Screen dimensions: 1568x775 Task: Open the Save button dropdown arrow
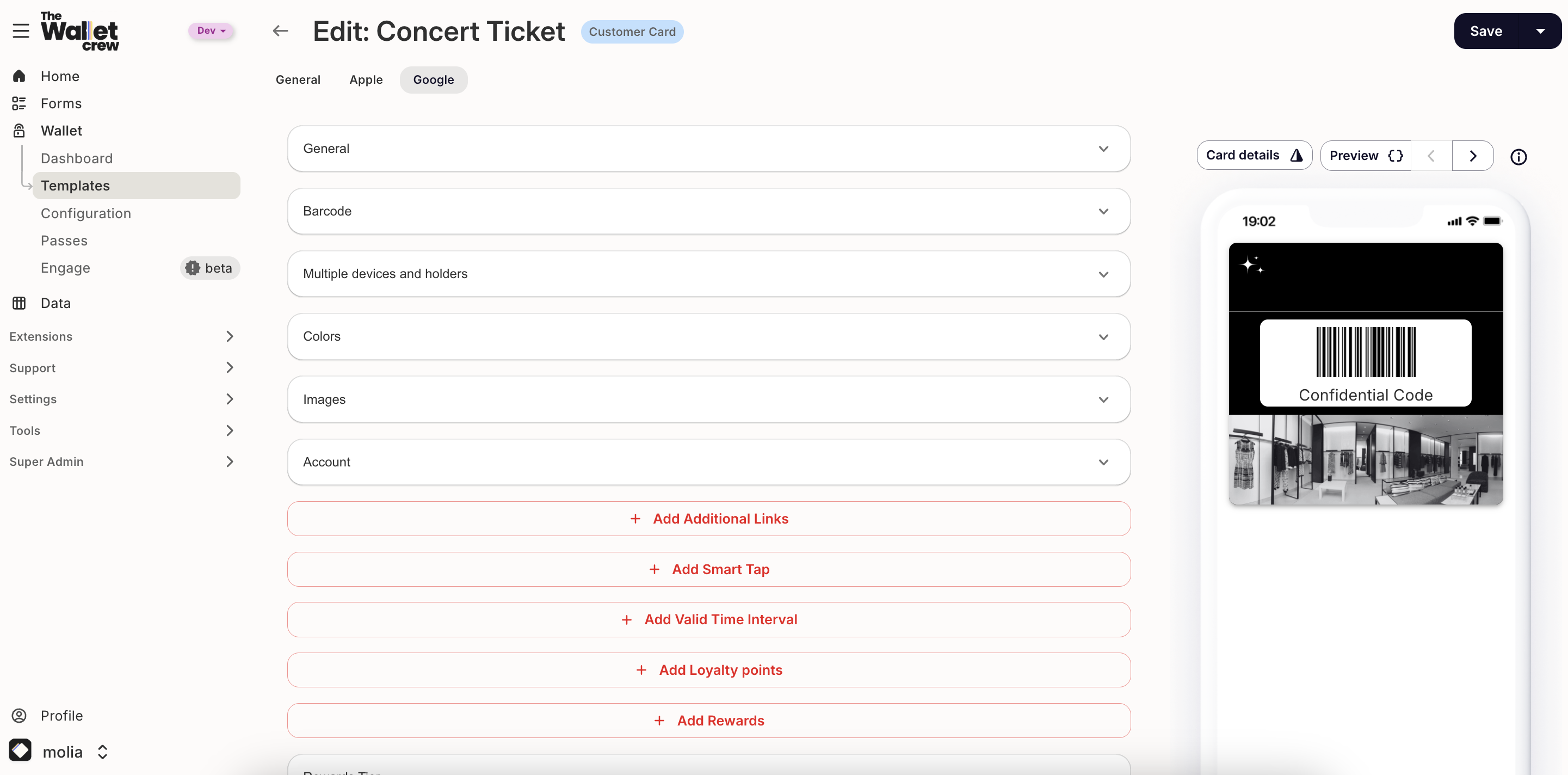point(1540,31)
